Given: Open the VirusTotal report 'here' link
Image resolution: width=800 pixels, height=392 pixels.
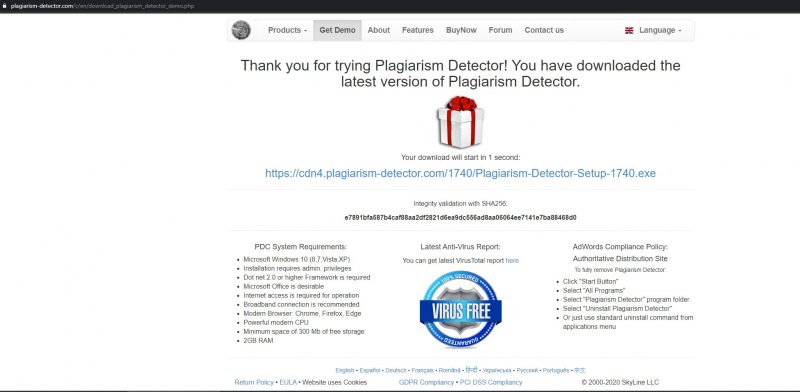Looking at the screenshot, I should pos(512,260).
